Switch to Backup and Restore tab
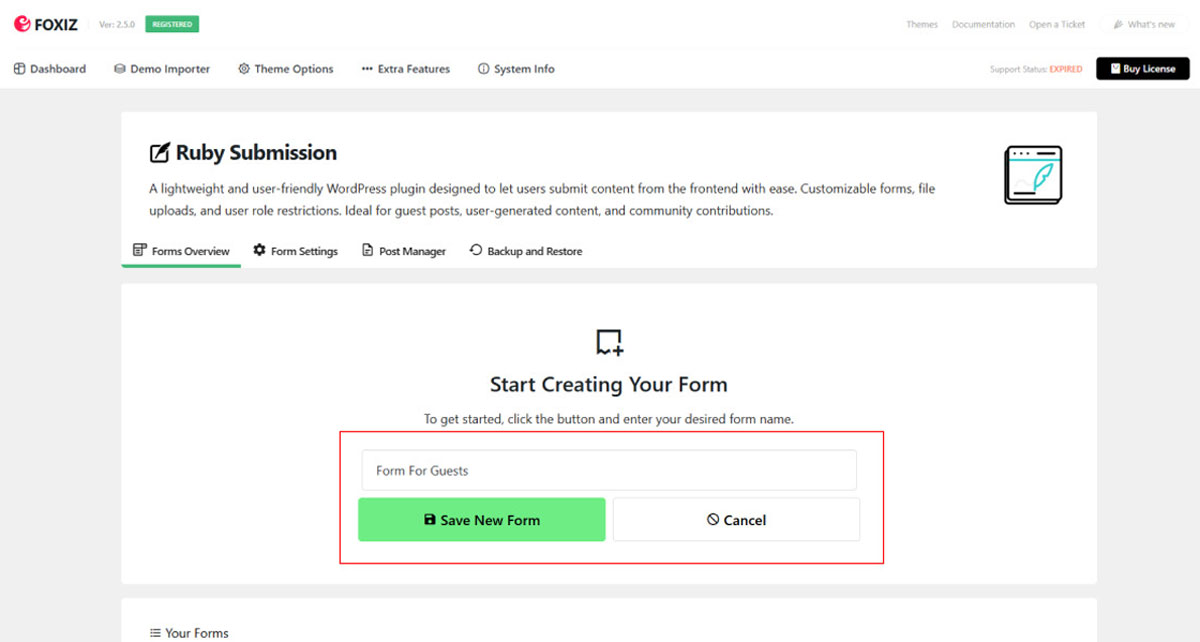The height and width of the screenshot is (642, 1200). pyautogui.click(x=525, y=251)
